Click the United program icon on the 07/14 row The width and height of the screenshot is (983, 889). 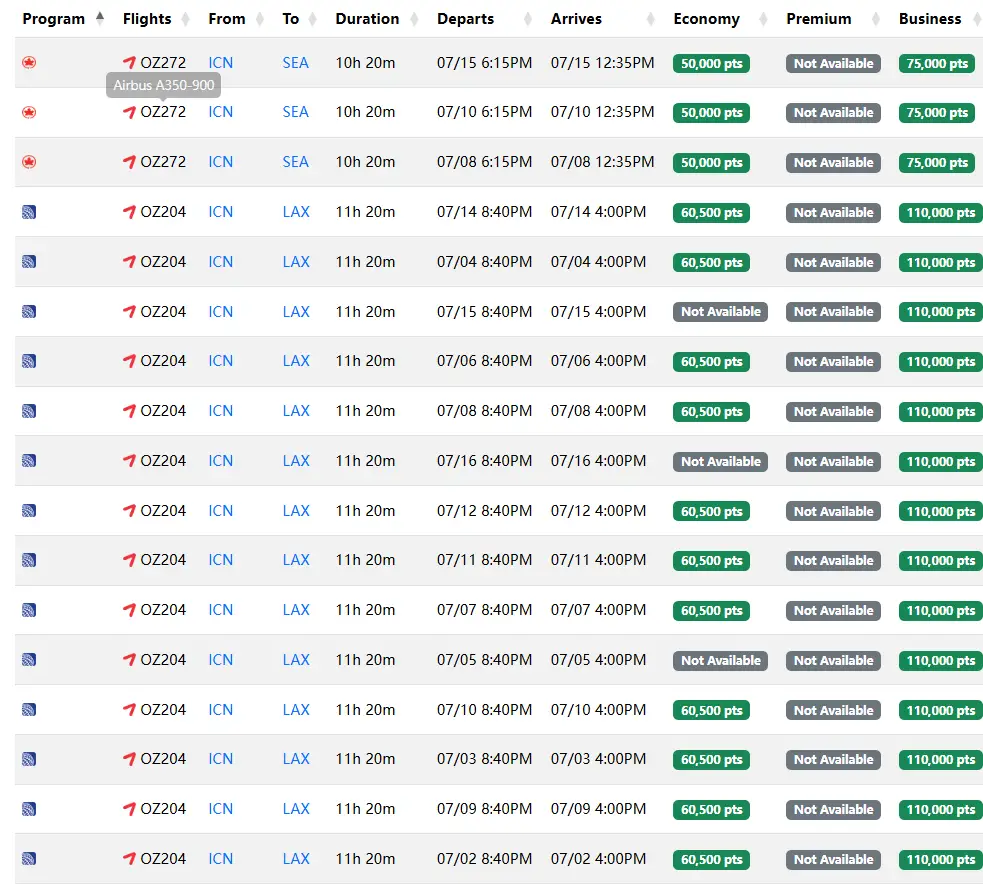pyautogui.click(x=29, y=212)
